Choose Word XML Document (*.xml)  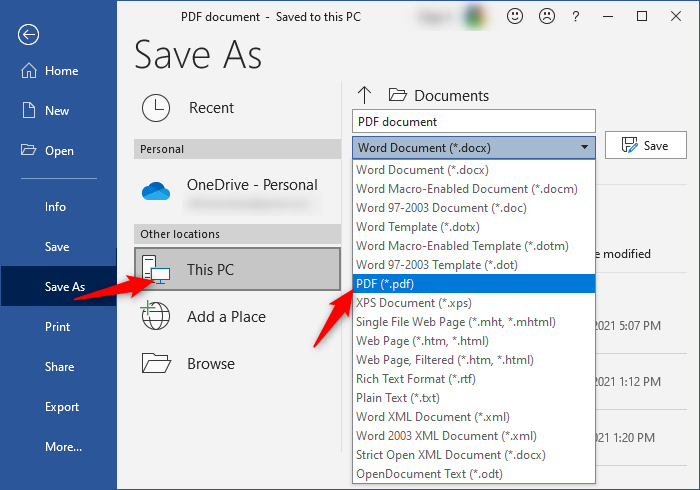click(x=474, y=417)
